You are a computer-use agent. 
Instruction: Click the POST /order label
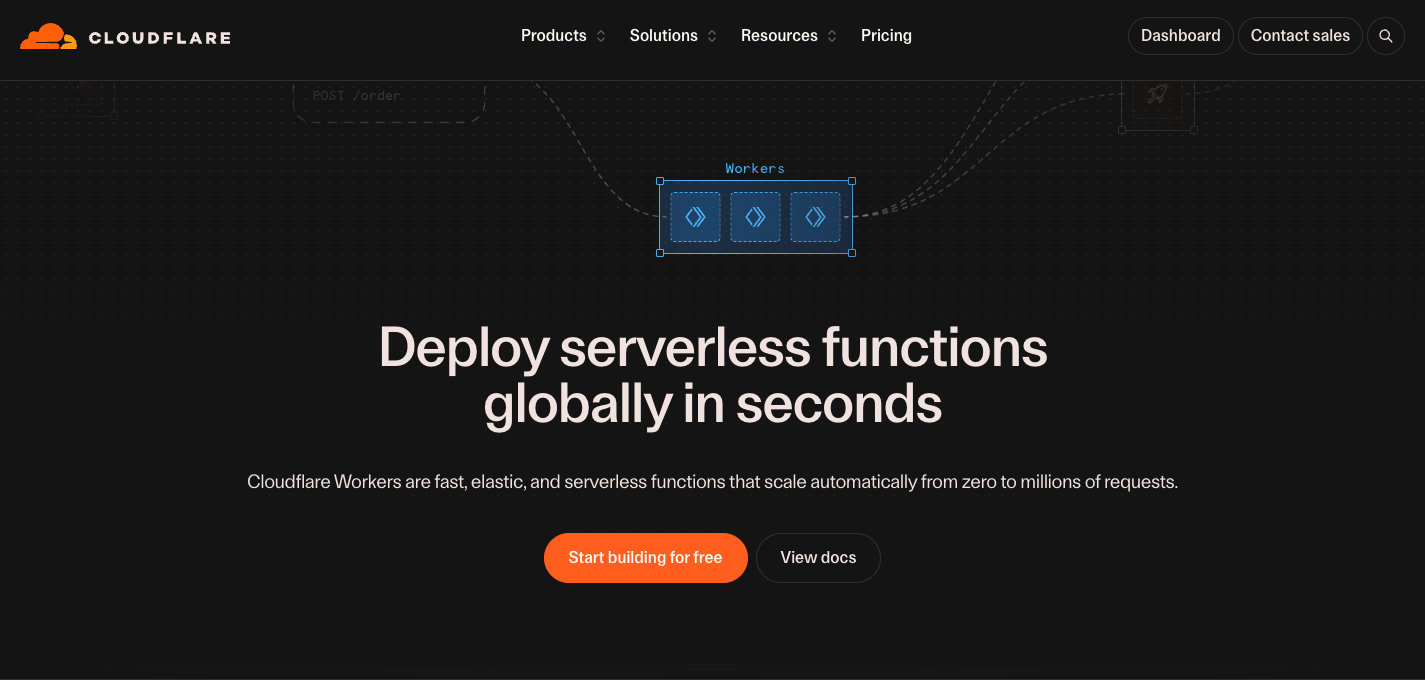(356, 96)
